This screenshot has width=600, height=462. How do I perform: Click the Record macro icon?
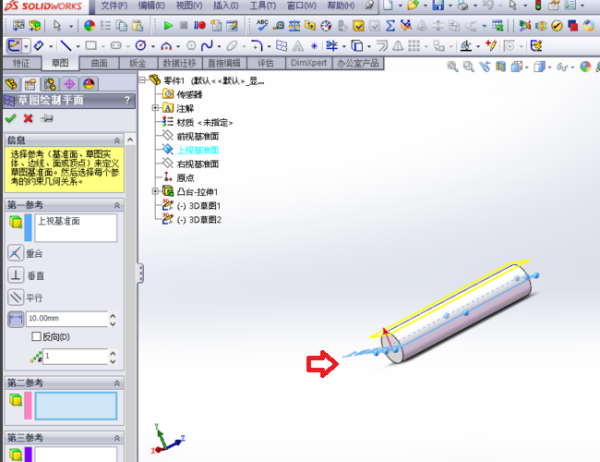coord(200,26)
